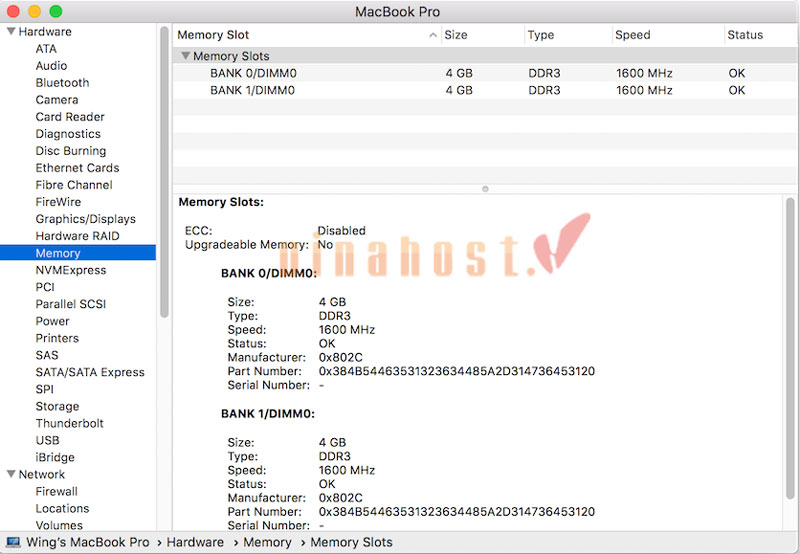Select SPI in the sidebar
The height and width of the screenshot is (554, 800).
pyautogui.click(x=44, y=389)
